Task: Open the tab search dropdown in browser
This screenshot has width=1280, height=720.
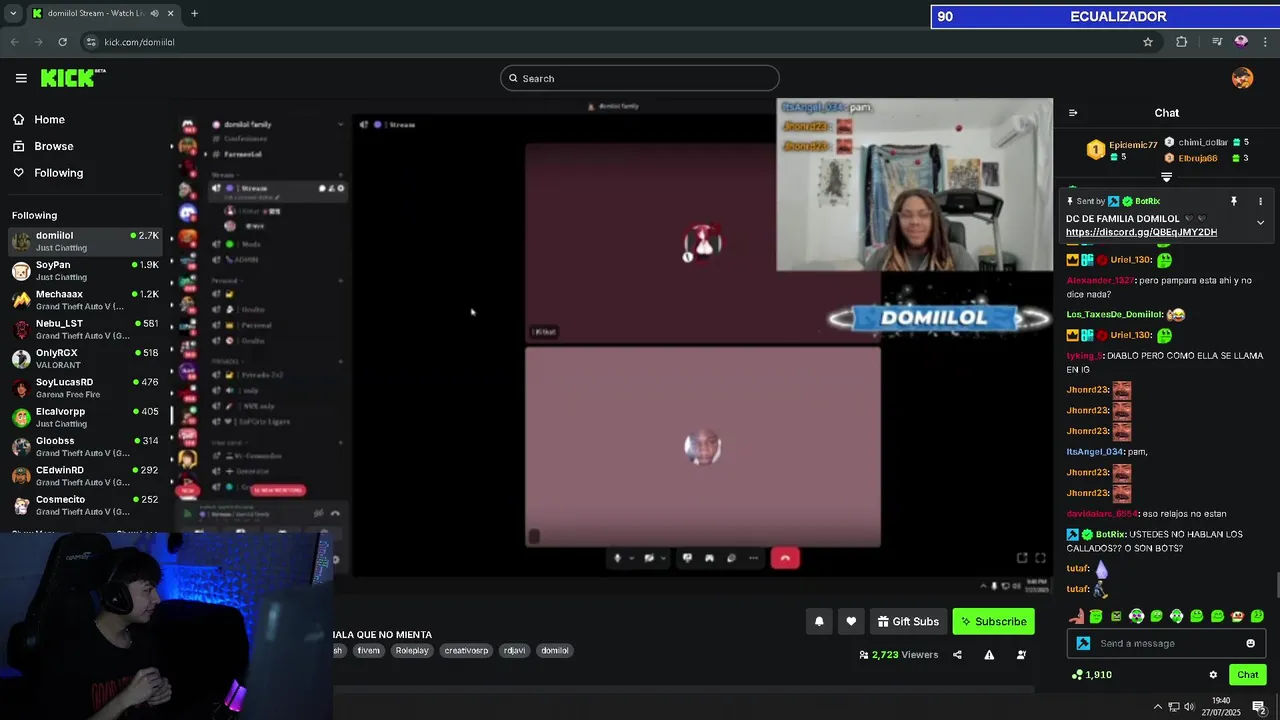Action: point(13,13)
